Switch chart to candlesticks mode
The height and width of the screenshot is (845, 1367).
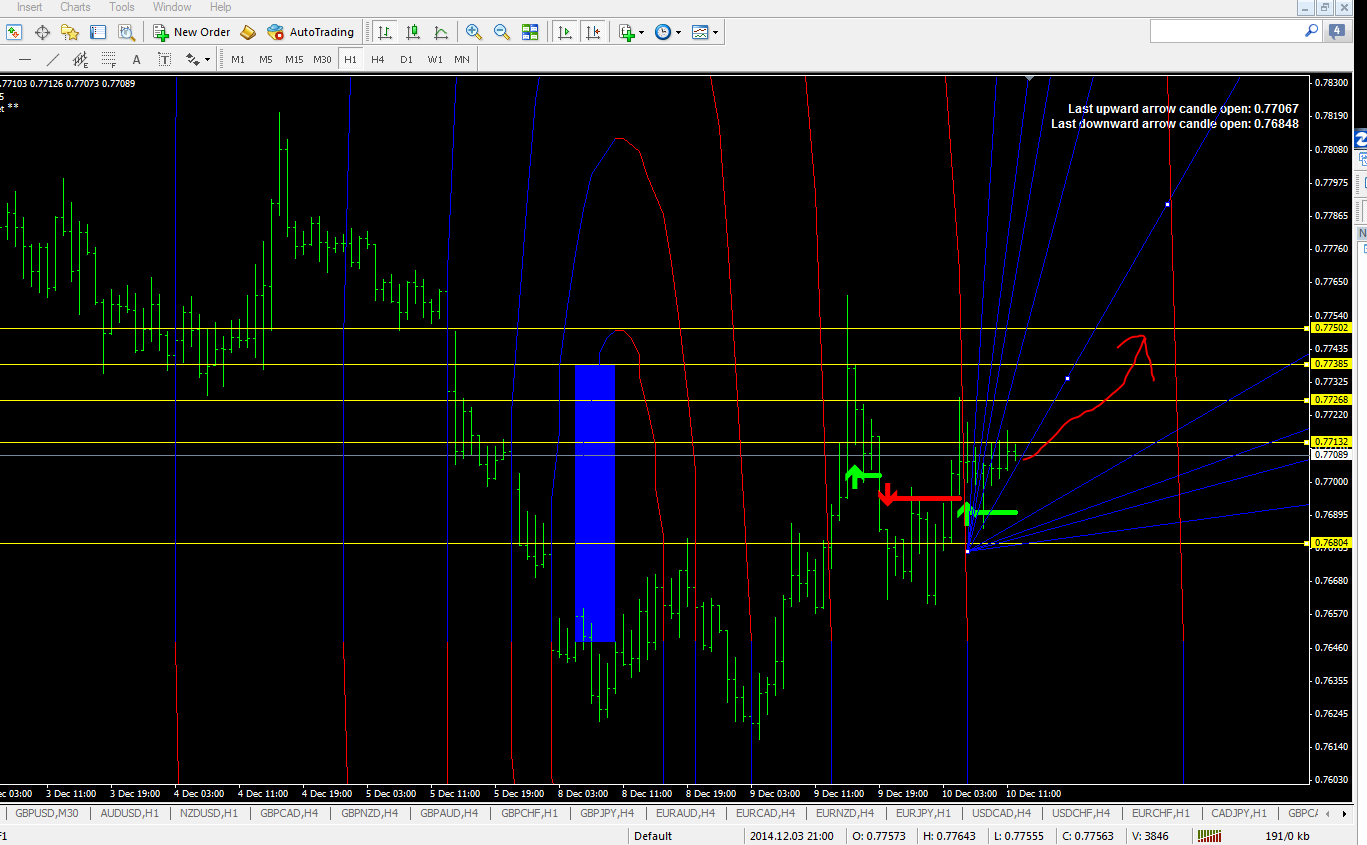(413, 32)
